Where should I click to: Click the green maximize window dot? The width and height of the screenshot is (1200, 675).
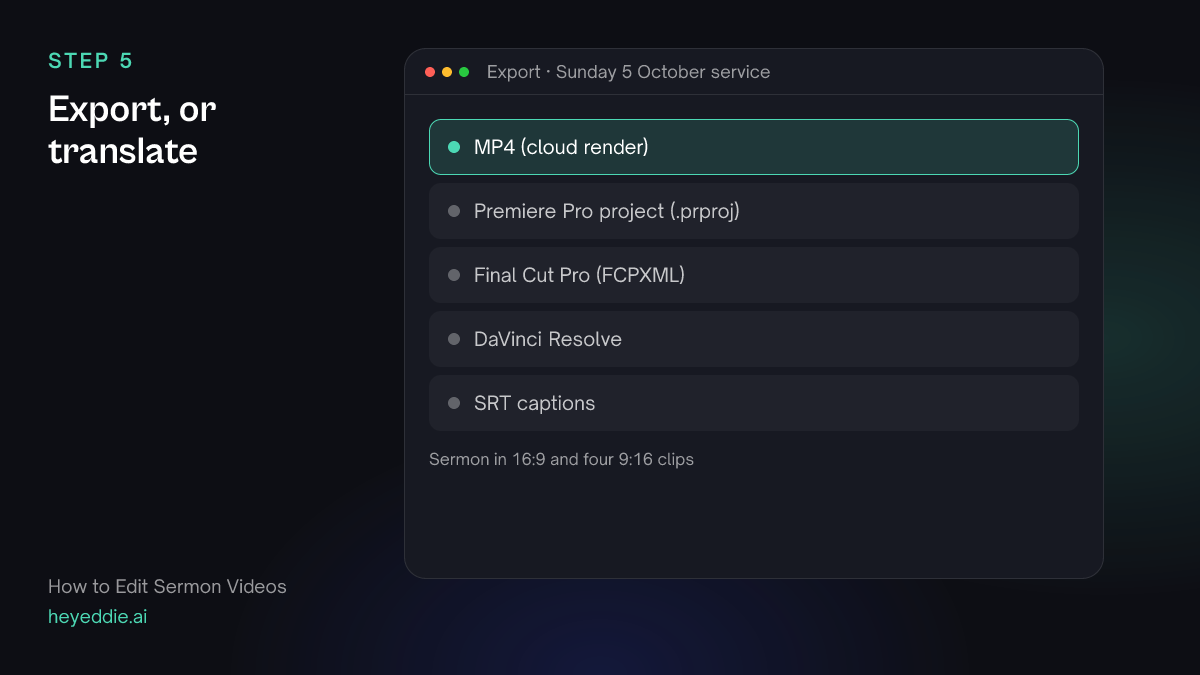click(x=464, y=72)
